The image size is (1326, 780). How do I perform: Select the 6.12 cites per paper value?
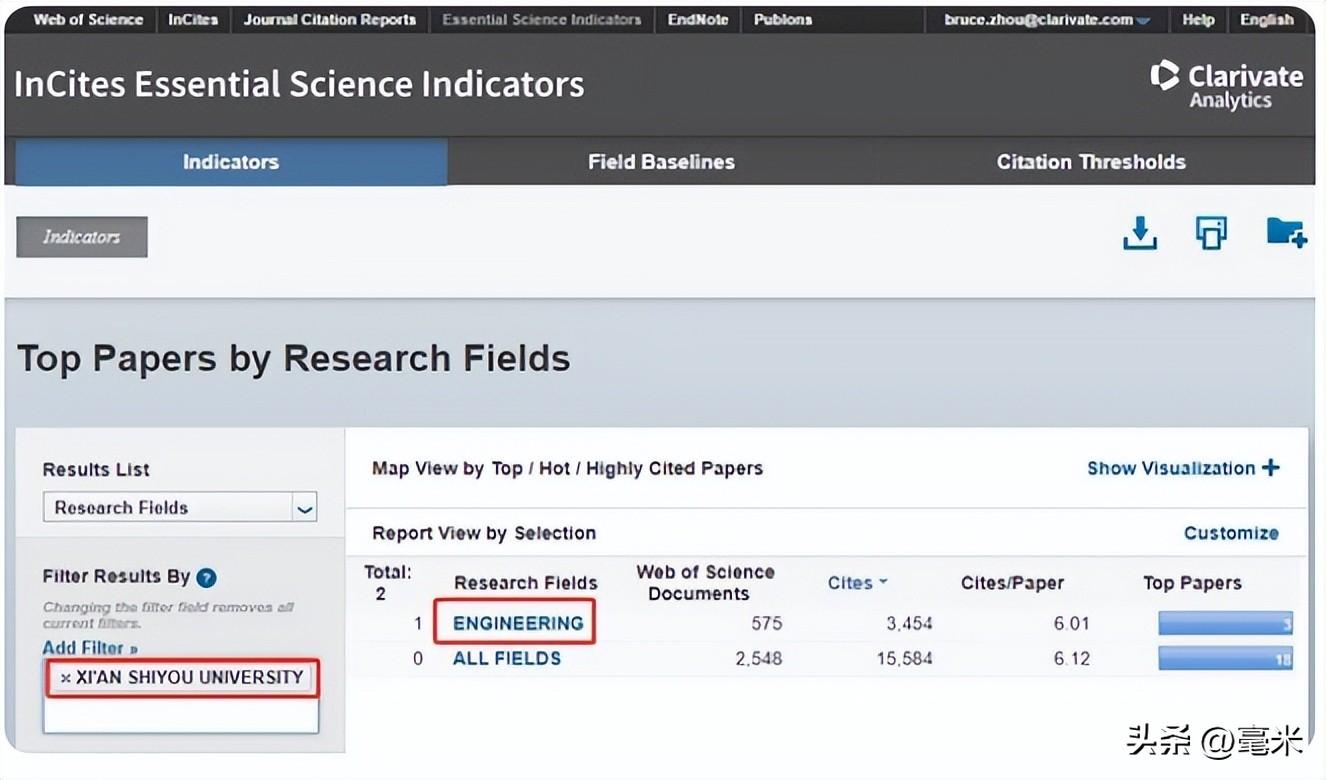tap(1071, 658)
